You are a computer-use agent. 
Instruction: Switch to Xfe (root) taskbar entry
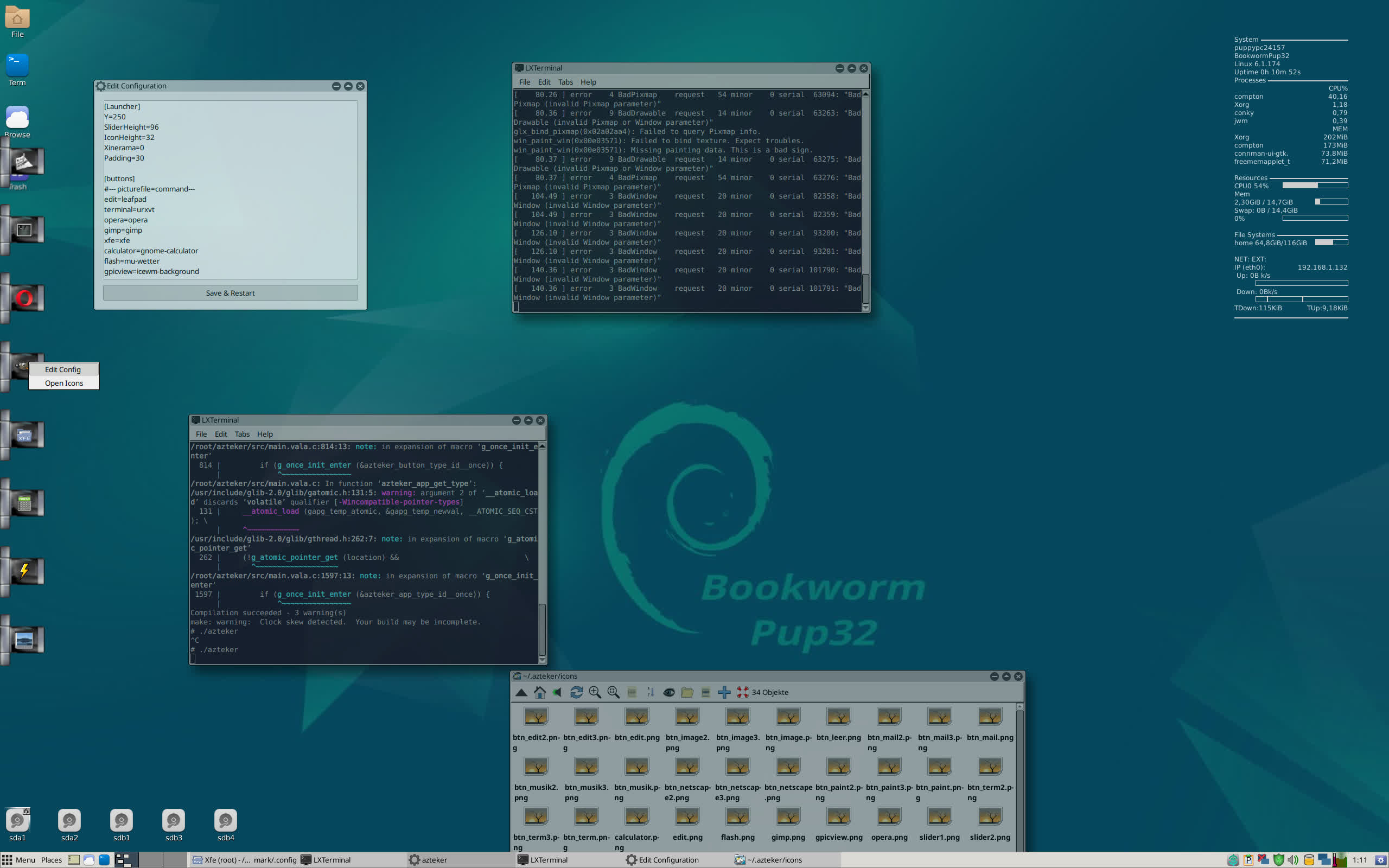[x=244, y=860]
